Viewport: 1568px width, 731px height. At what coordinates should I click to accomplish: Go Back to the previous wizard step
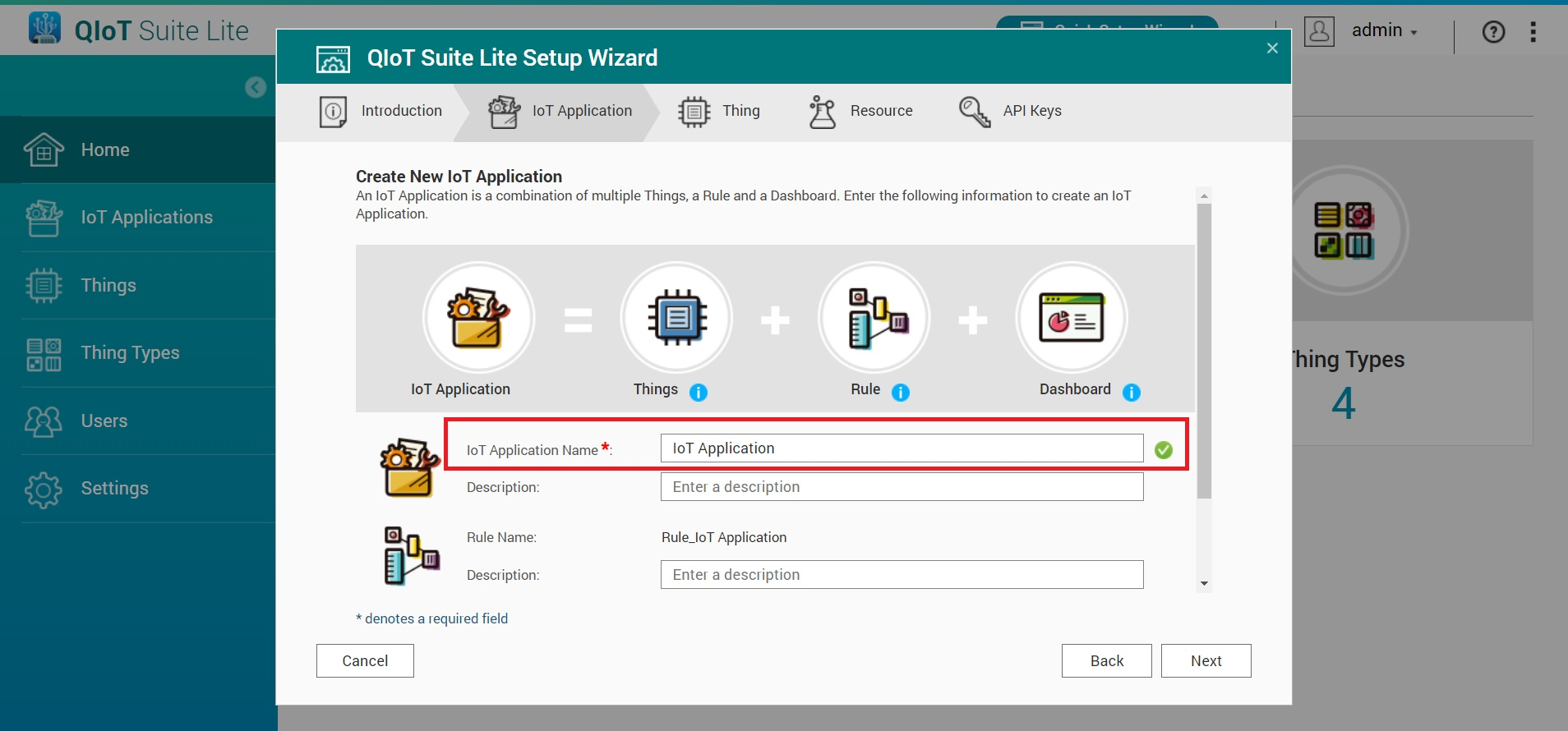point(1106,661)
